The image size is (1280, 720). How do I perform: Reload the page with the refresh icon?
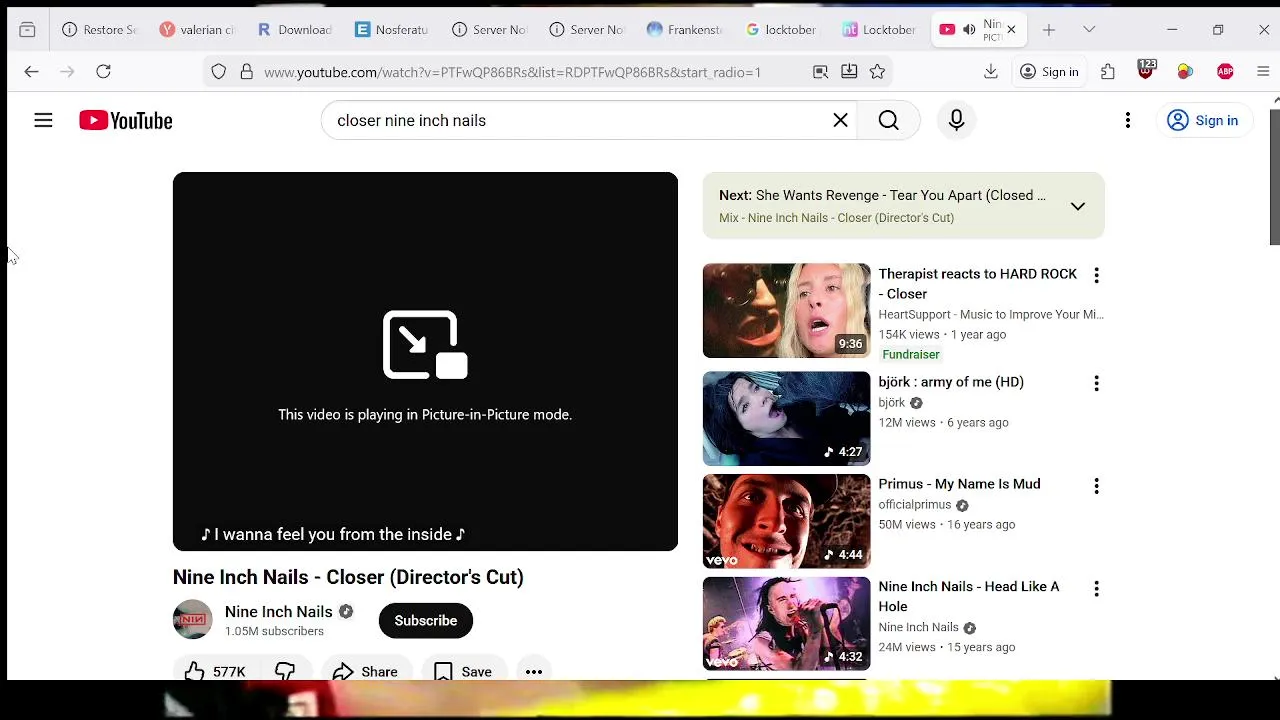[103, 71]
